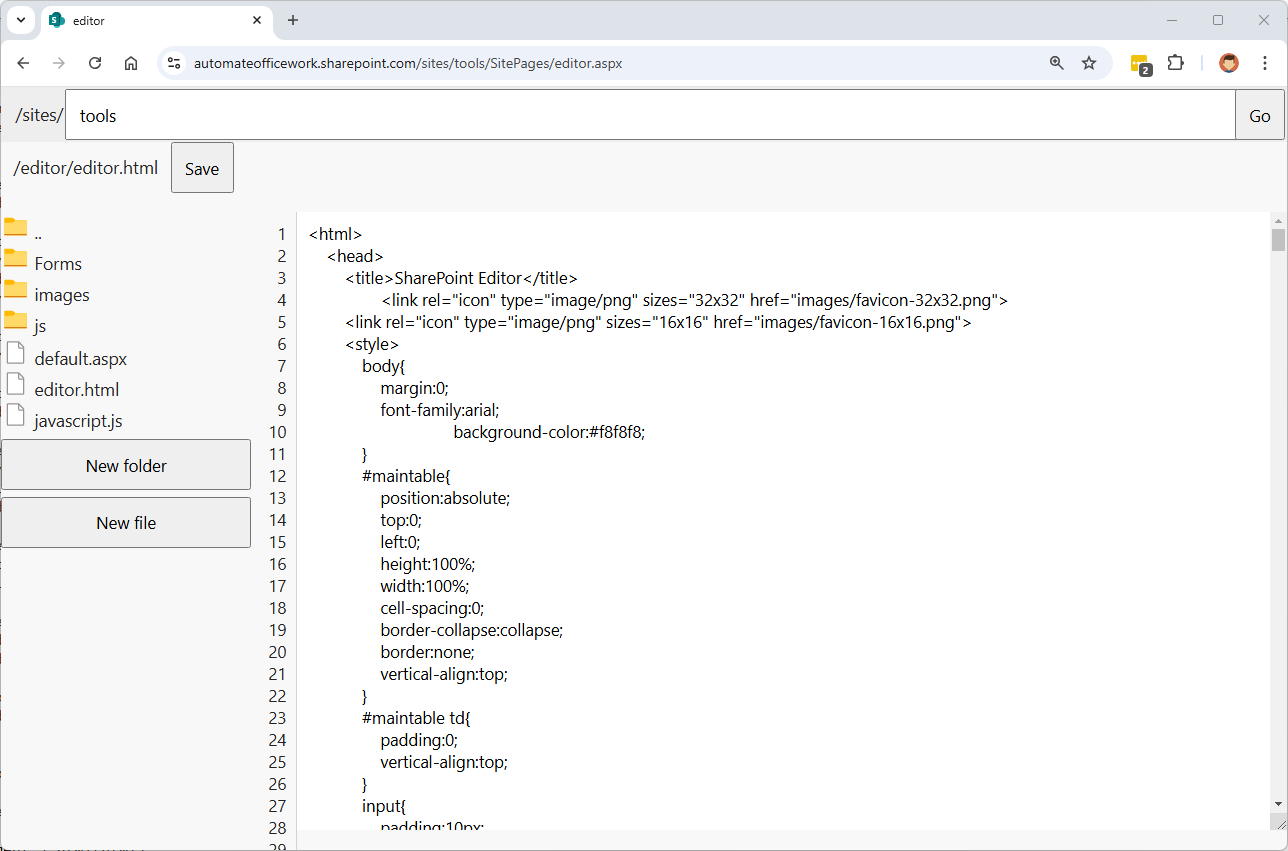Click the browser address bar URL

pyautogui.click(x=408, y=63)
